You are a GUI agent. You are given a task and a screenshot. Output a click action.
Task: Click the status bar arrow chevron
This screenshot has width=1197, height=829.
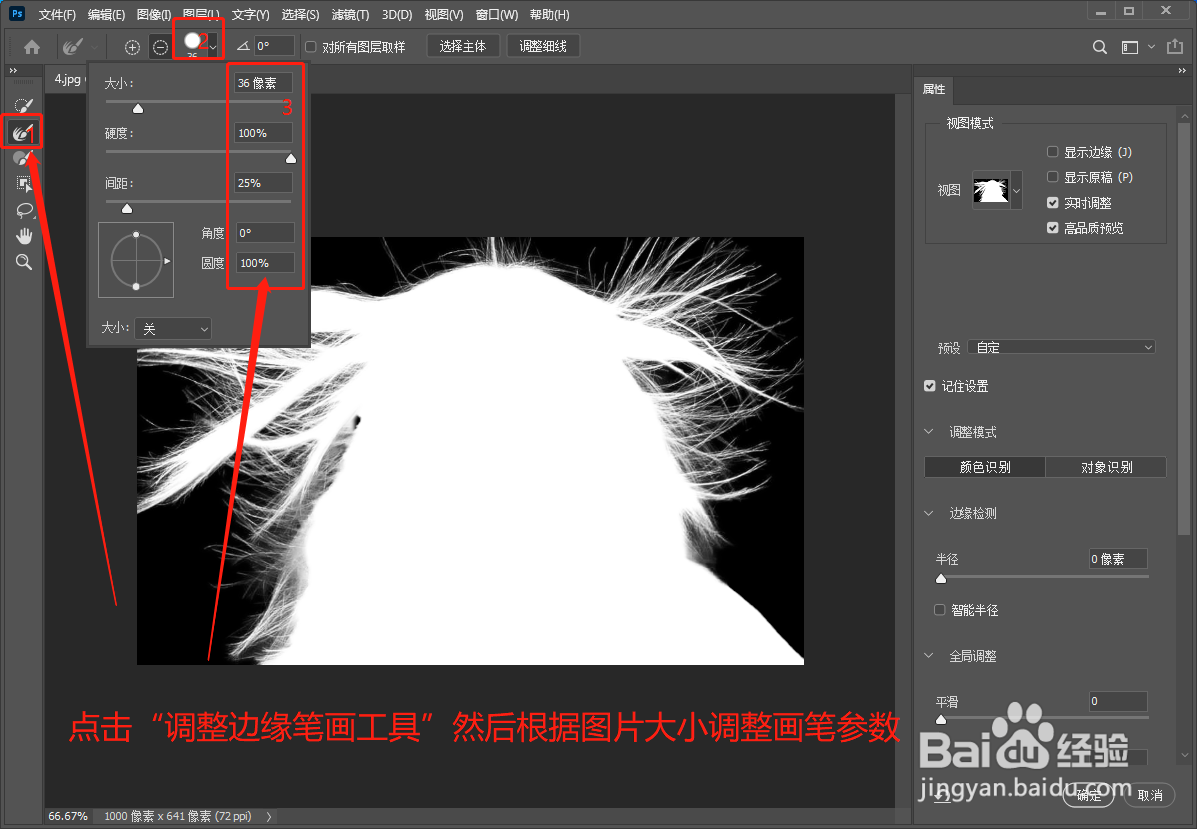[269, 816]
